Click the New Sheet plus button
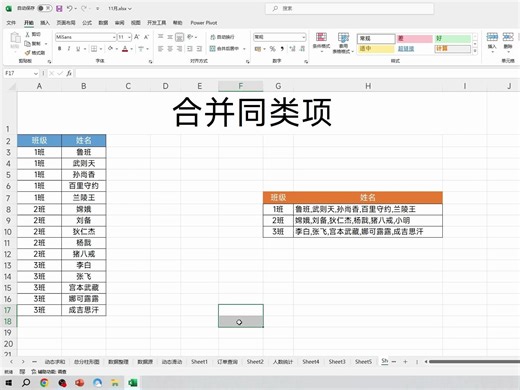The width and height of the screenshot is (520, 390). coord(405,362)
